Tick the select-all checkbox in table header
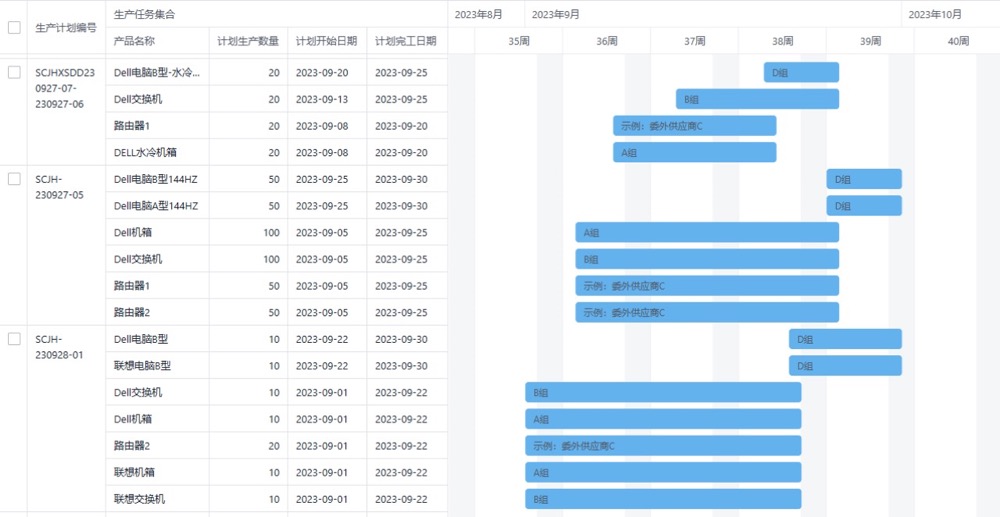This screenshot has width=1000, height=517. [14, 28]
